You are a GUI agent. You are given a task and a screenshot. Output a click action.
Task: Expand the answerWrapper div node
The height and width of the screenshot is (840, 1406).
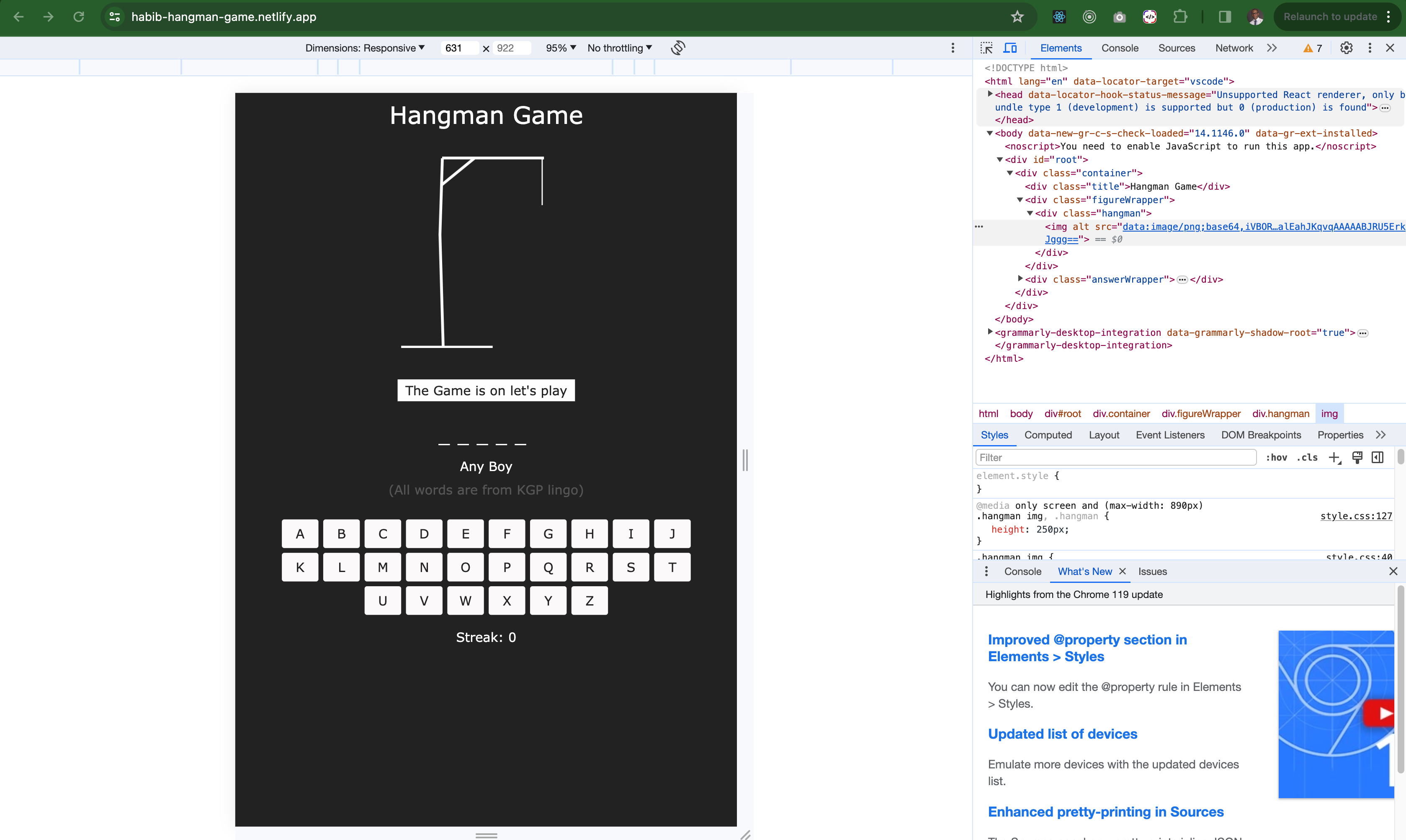click(1020, 279)
